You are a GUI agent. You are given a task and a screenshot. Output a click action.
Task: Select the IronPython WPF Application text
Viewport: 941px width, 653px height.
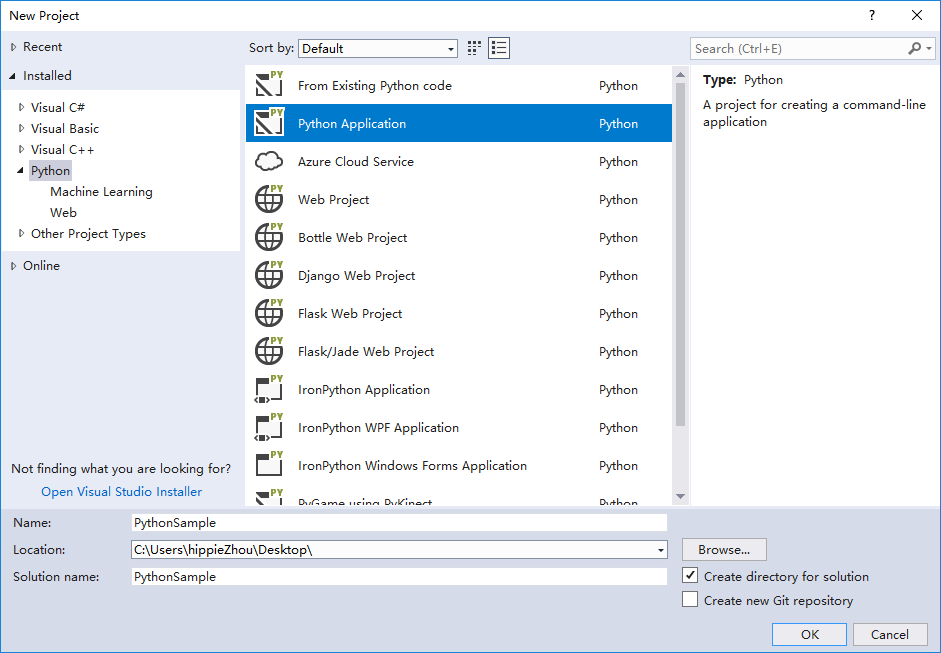(378, 427)
